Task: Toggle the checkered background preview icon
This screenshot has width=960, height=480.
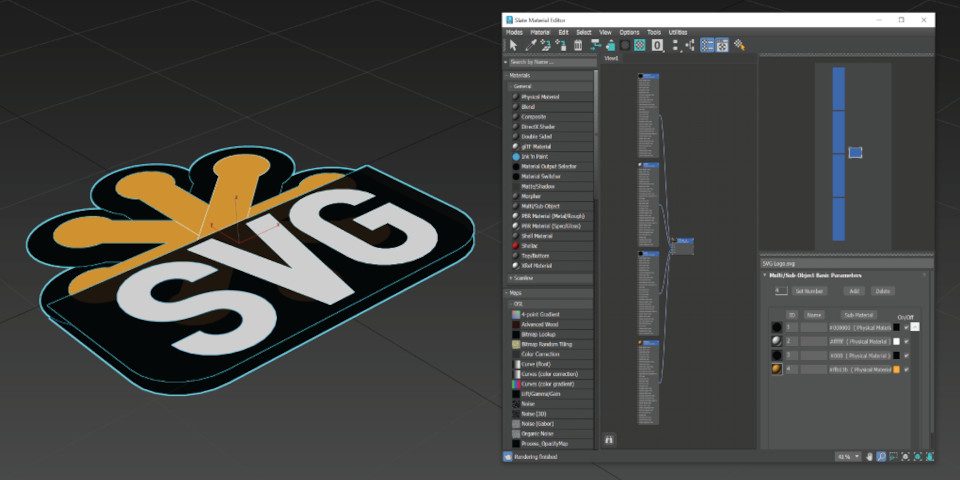Action: point(641,45)
